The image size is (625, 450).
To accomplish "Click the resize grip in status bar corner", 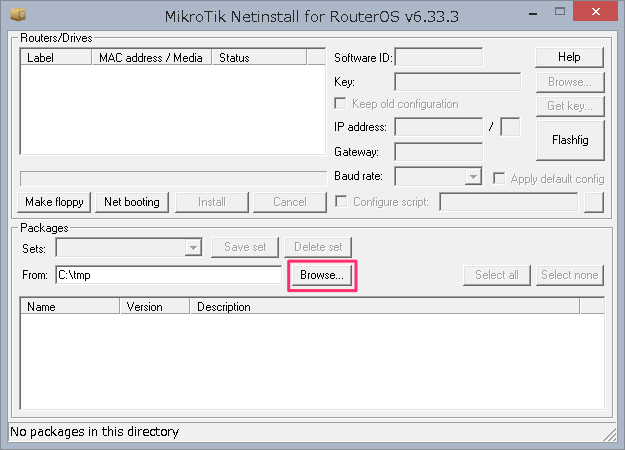I will [x=610, y=434].
